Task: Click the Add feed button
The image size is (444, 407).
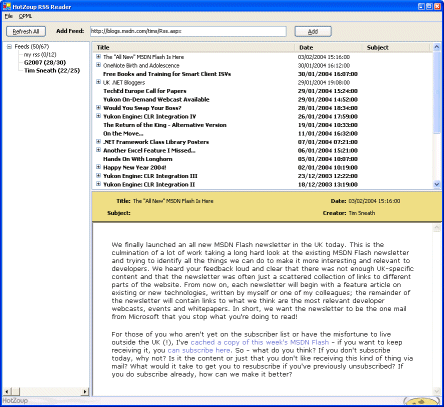Action: tap(313, 32)
